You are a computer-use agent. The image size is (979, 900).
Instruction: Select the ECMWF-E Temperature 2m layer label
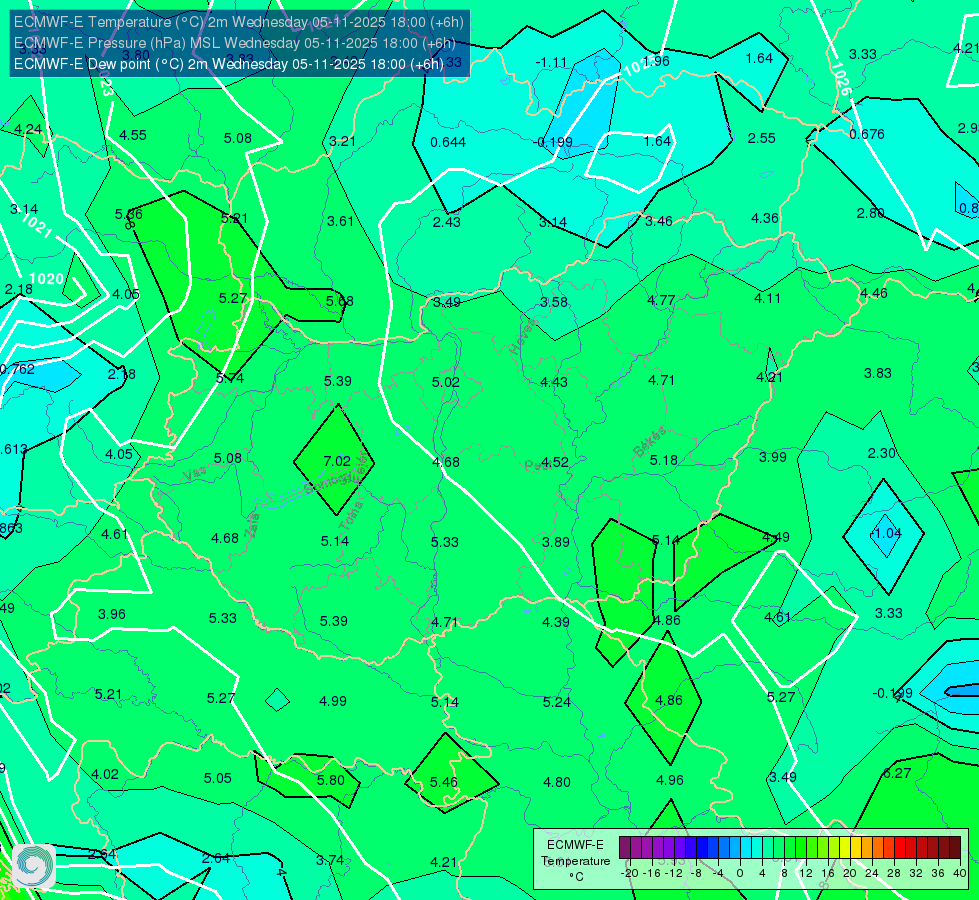pos(239,22)
